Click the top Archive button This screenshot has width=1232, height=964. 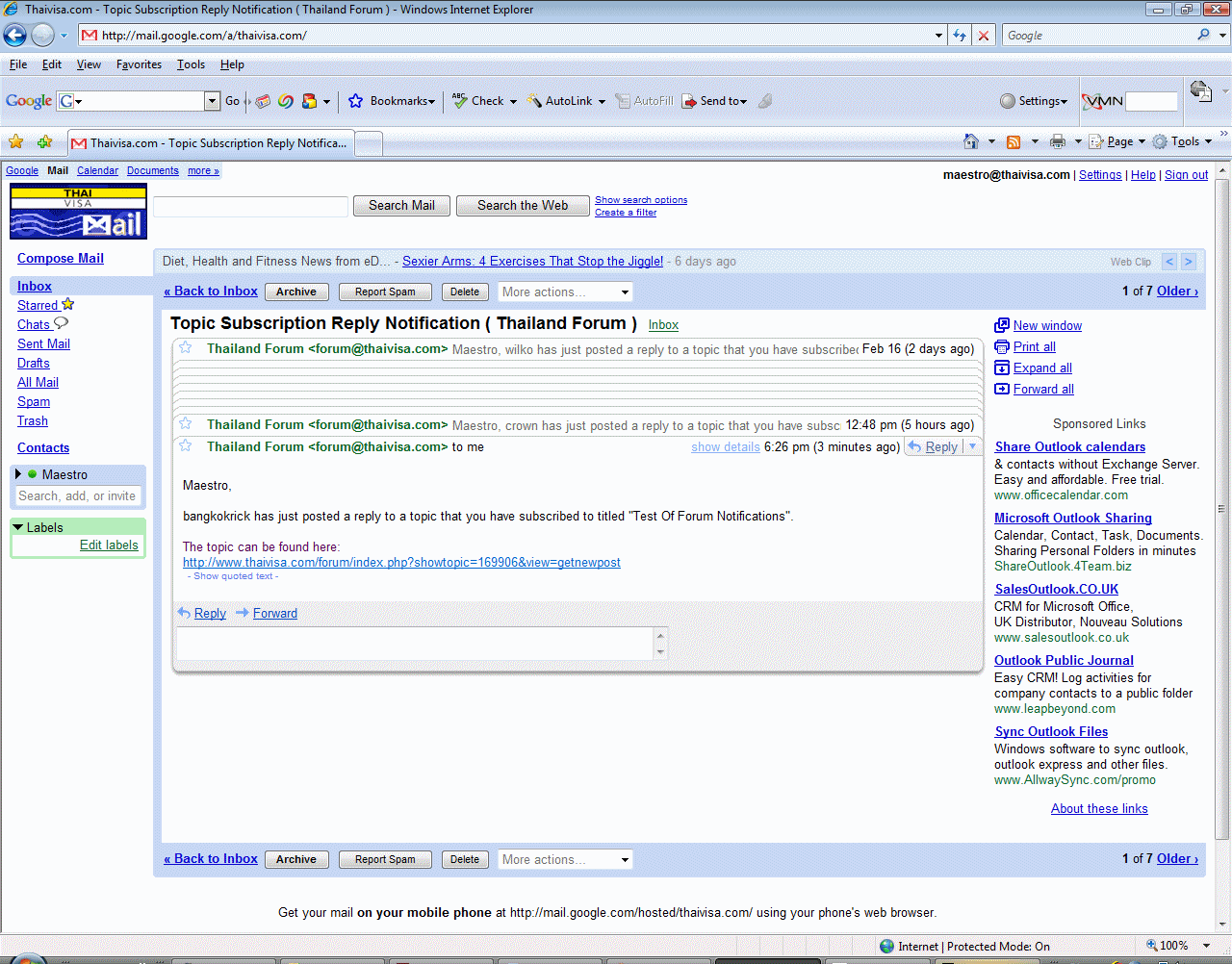pyautogui.click(x=296, y=292)
